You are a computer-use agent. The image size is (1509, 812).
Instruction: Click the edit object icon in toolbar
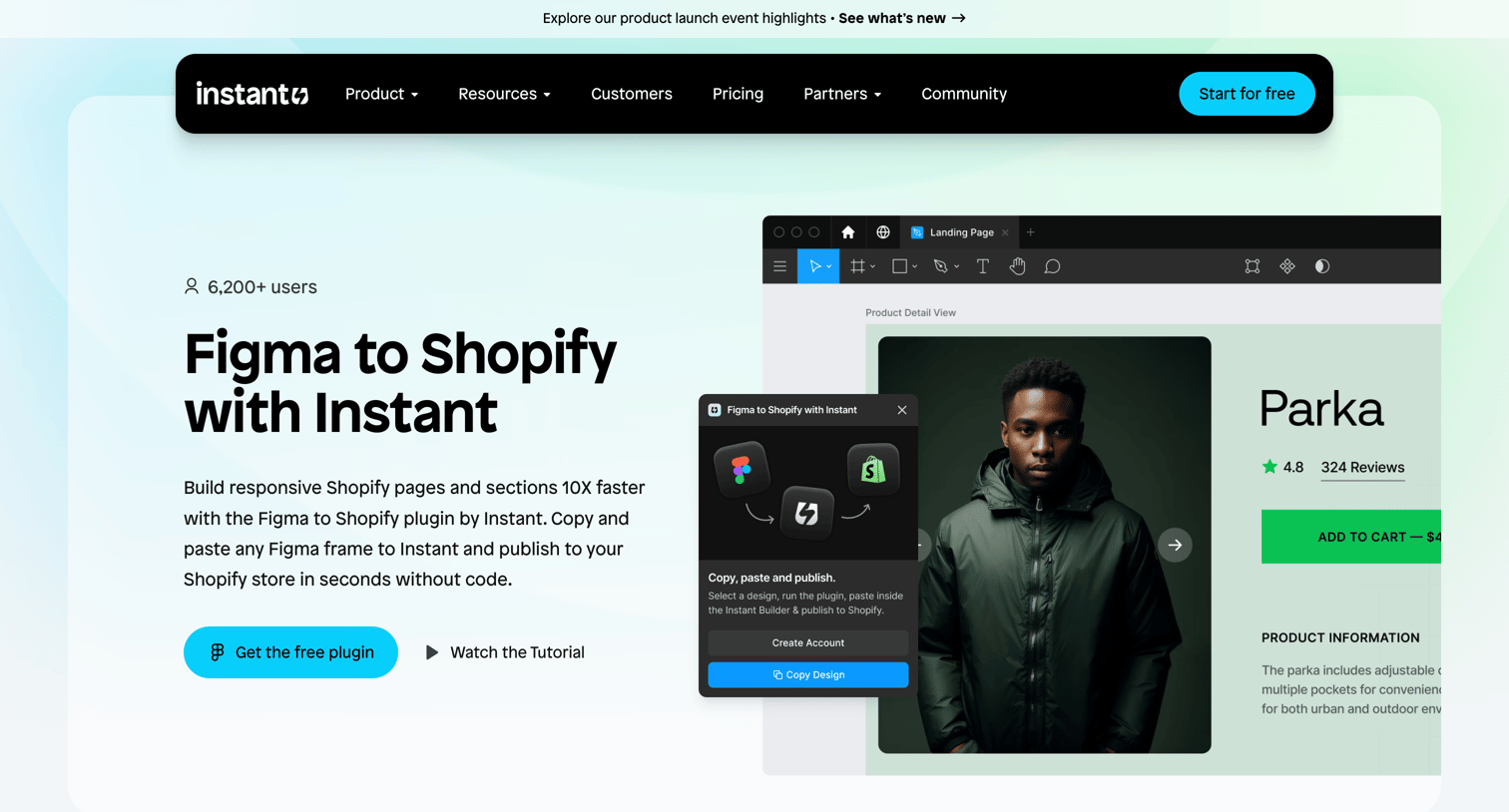[x=1253, y=266]
